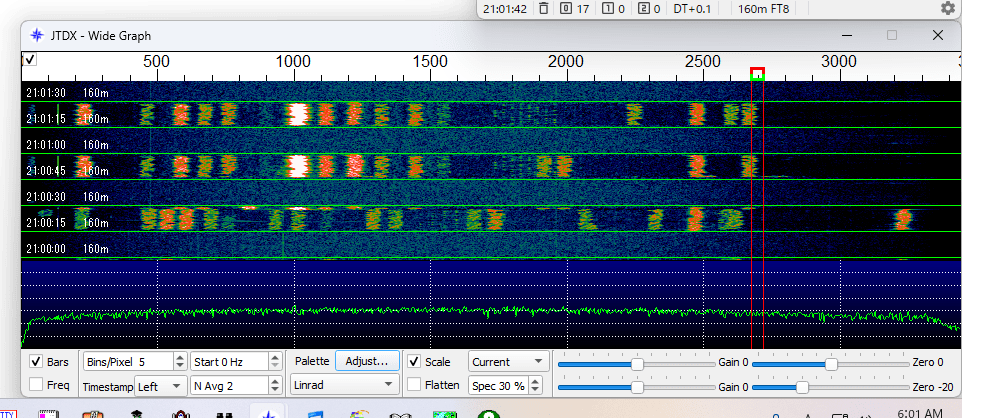Enable the Freq checkbox
The height and width of the screenshot is (418, 982).
(x=36, y=385)
